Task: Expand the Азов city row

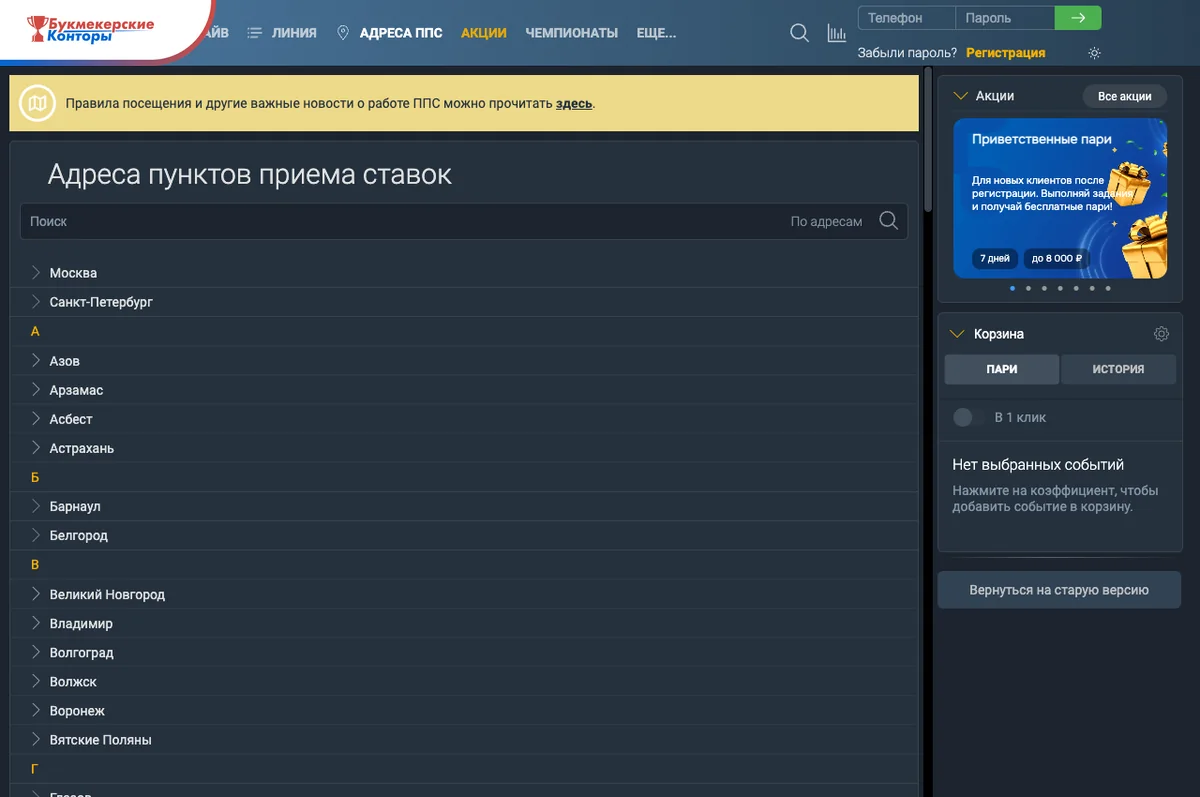Action: coord(464,361)
